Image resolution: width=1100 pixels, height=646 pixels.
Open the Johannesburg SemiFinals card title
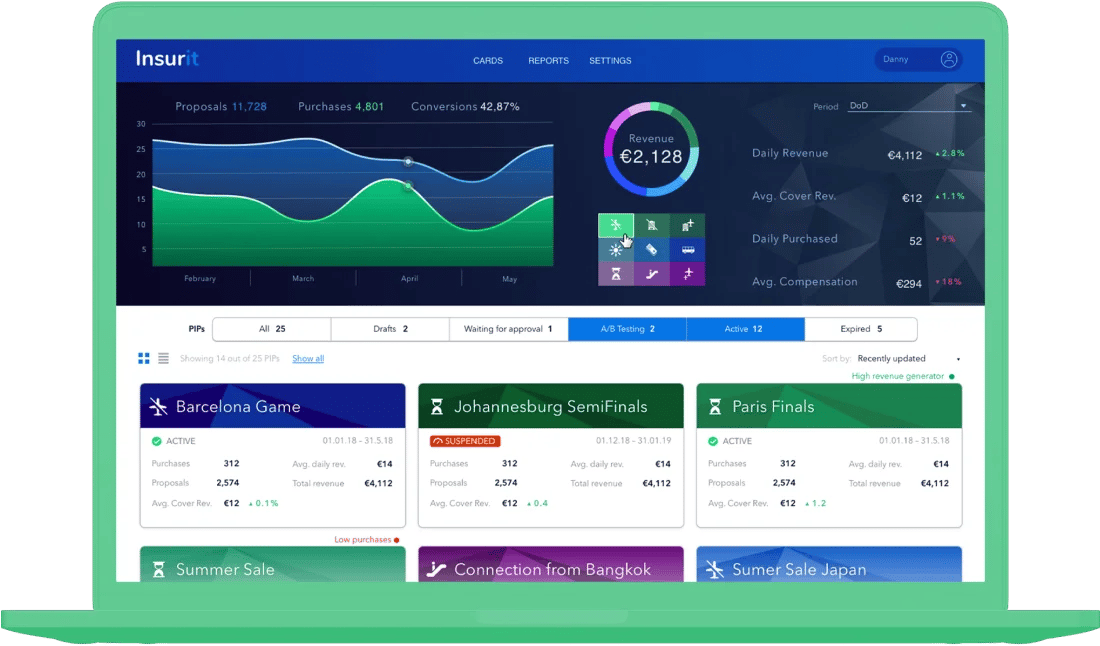click(x=551, y=407)
